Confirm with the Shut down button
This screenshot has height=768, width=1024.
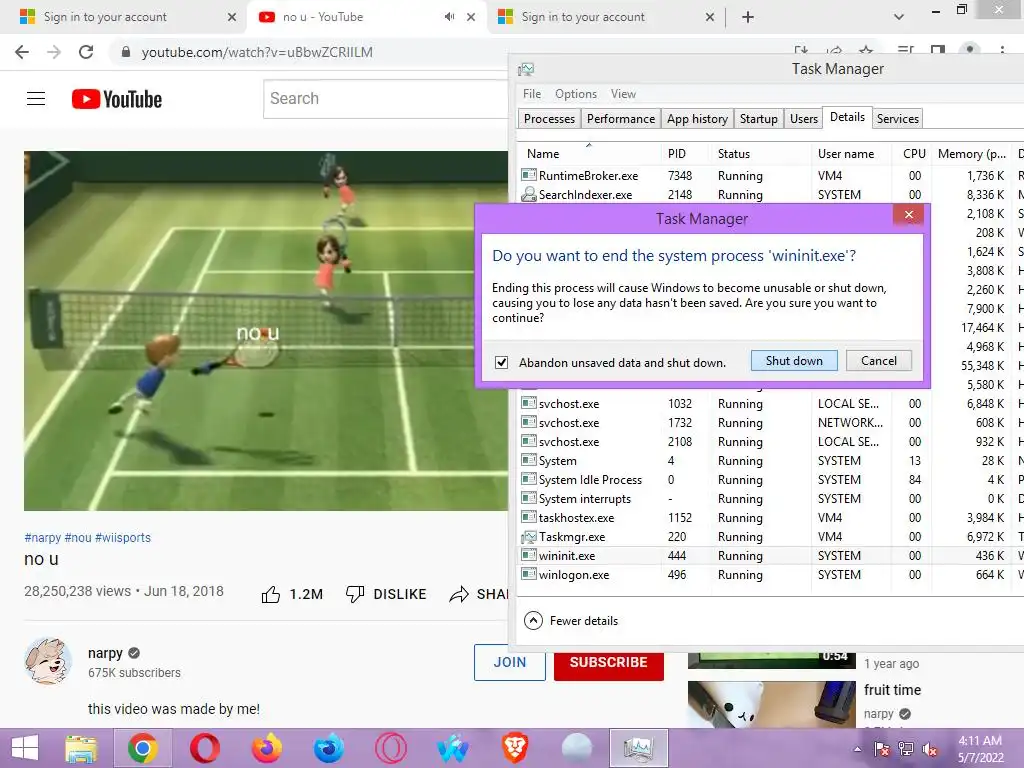[x=794, y=360]
